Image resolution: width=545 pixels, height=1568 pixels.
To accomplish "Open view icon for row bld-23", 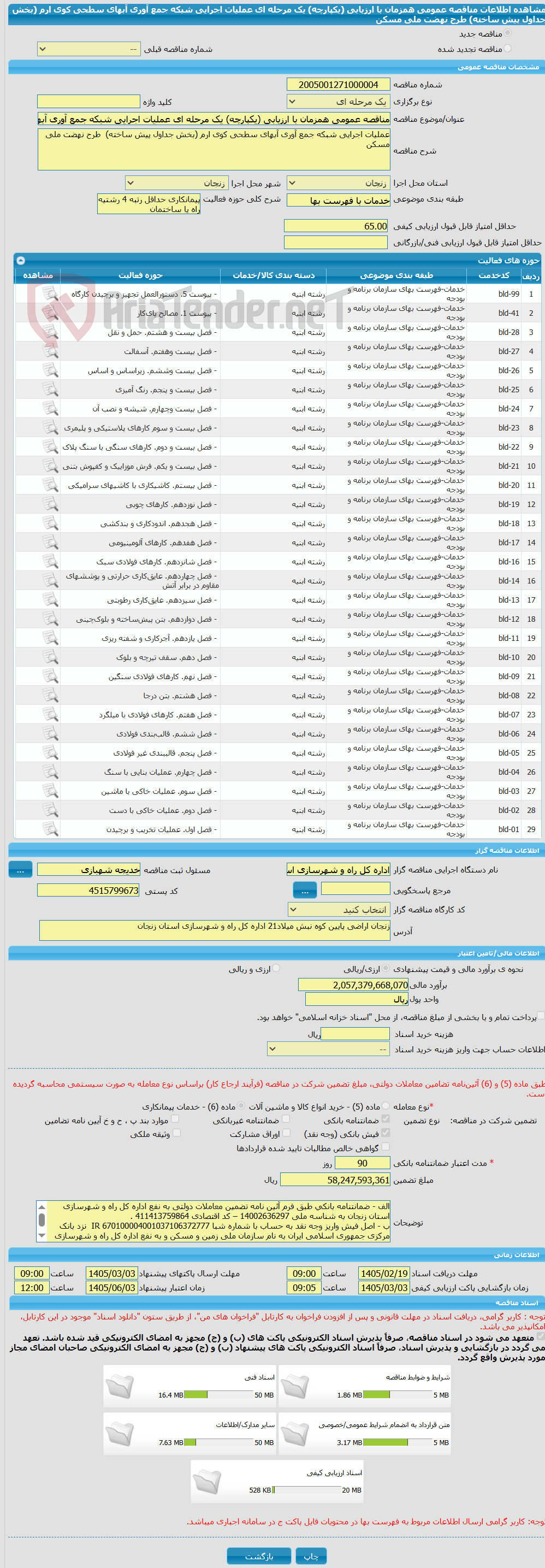I will (50, 428).
